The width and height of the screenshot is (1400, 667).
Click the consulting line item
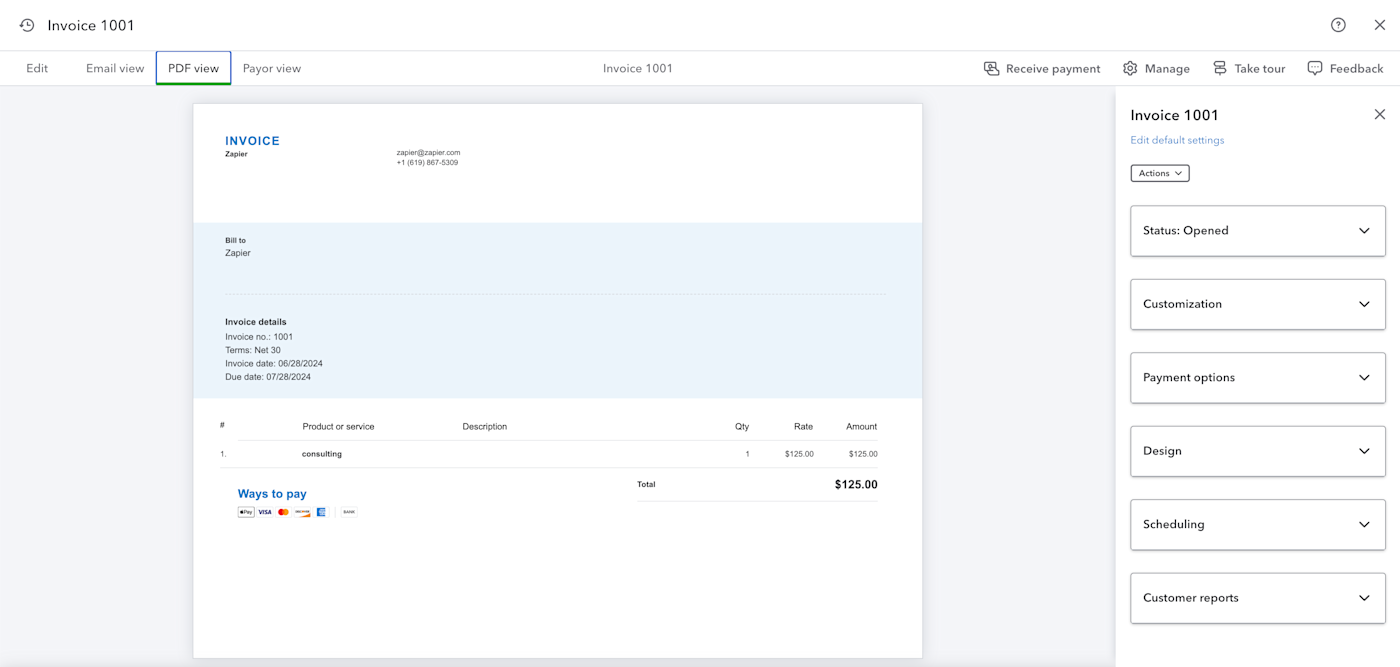pos(322,454)
